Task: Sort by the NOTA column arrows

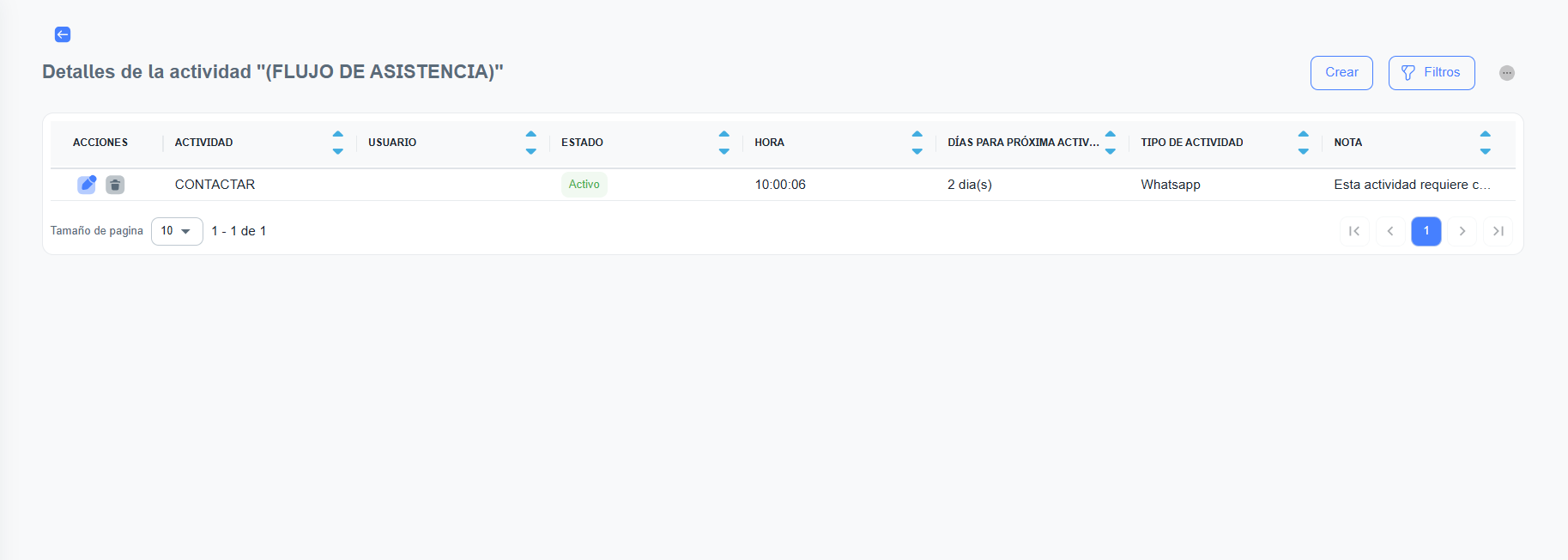Action: [x=1485, y=143]
